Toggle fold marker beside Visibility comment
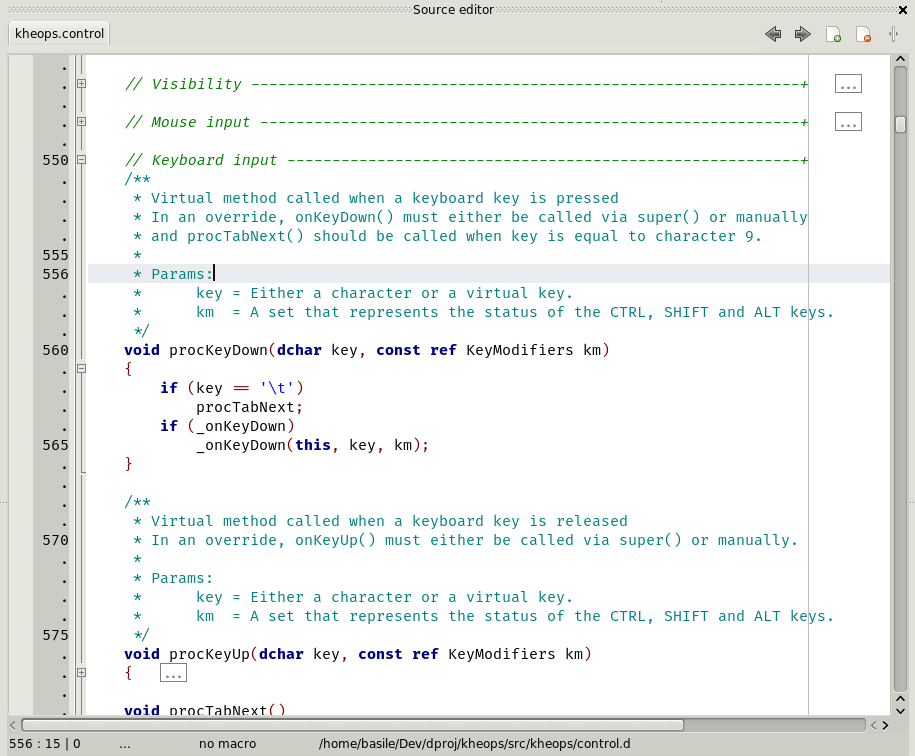The image size is (915, 756). [82, 84]
